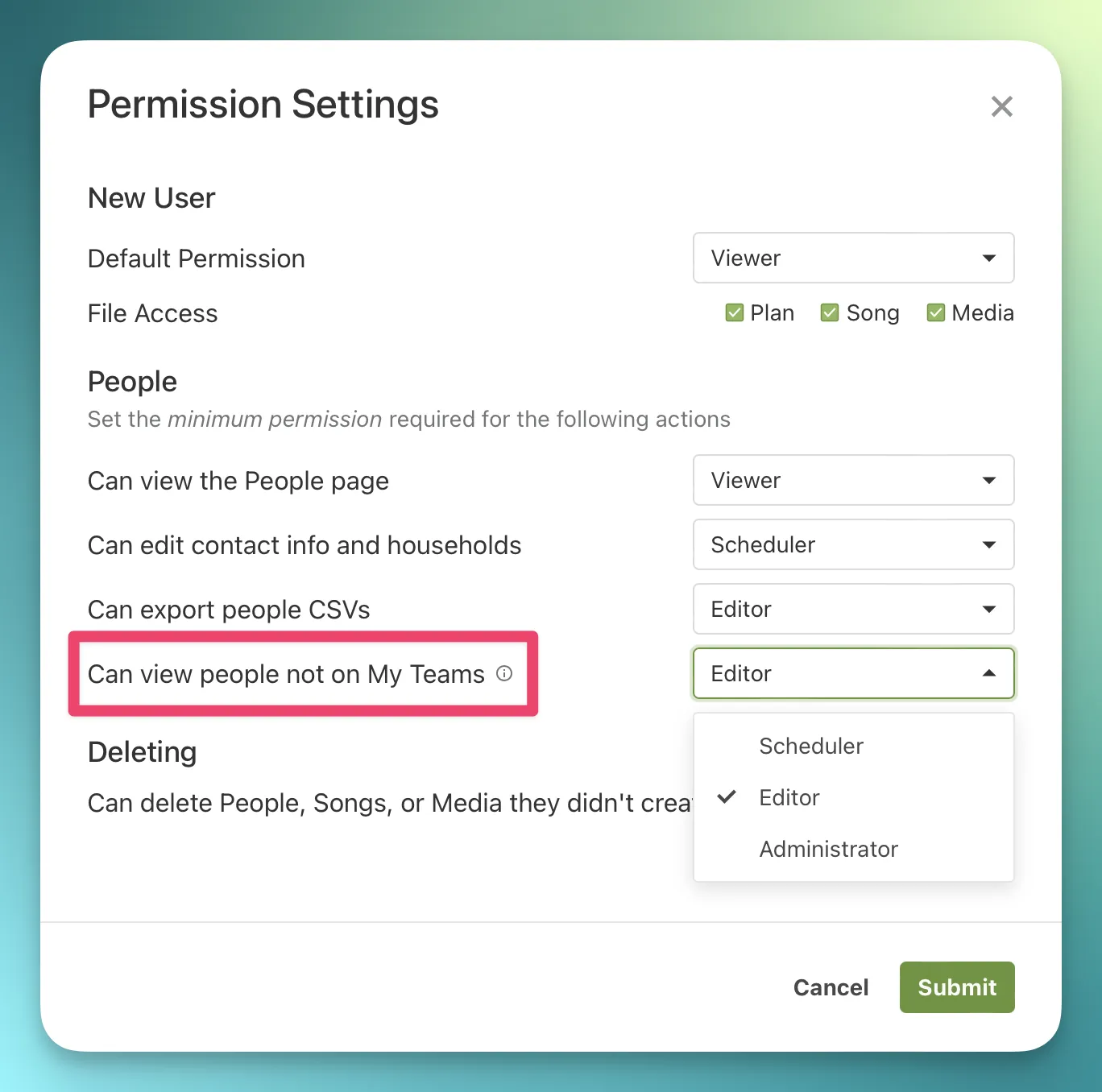Toggle the Song file access checkbox
This screenshot has height=1092, width=1102.
[830, 312]
